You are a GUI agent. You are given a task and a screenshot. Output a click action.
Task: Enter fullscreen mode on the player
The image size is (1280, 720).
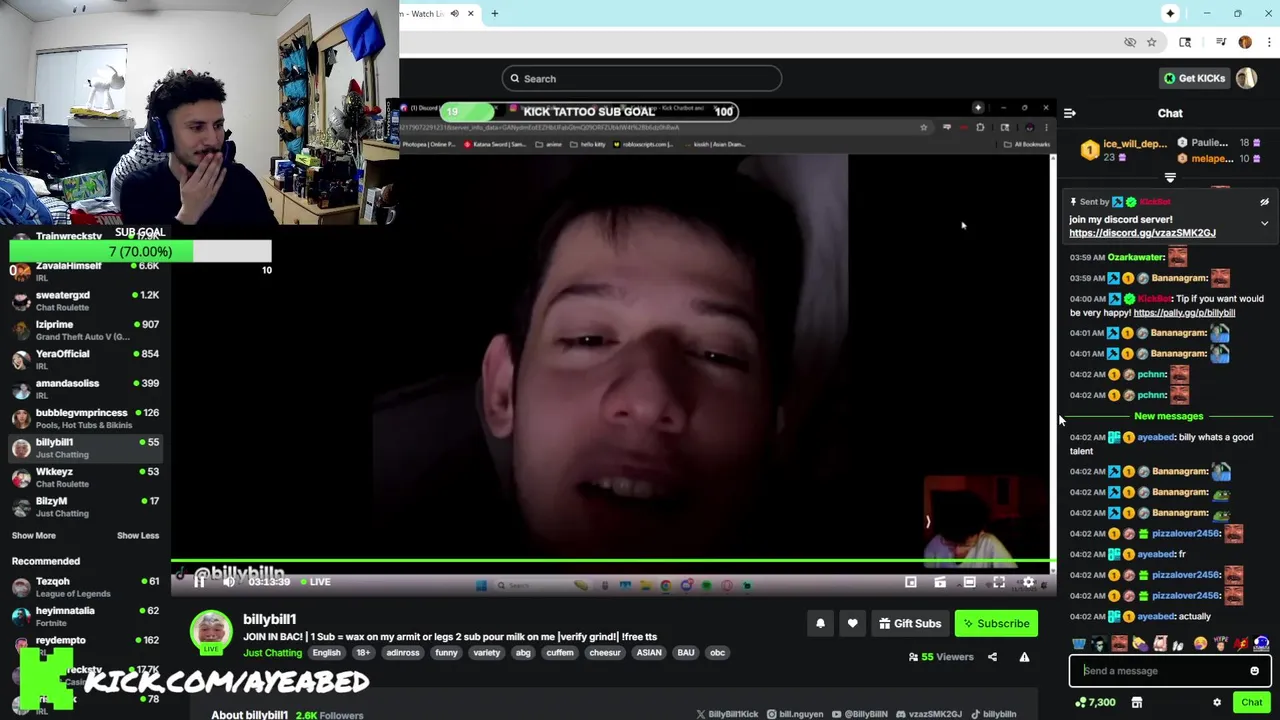998,582
